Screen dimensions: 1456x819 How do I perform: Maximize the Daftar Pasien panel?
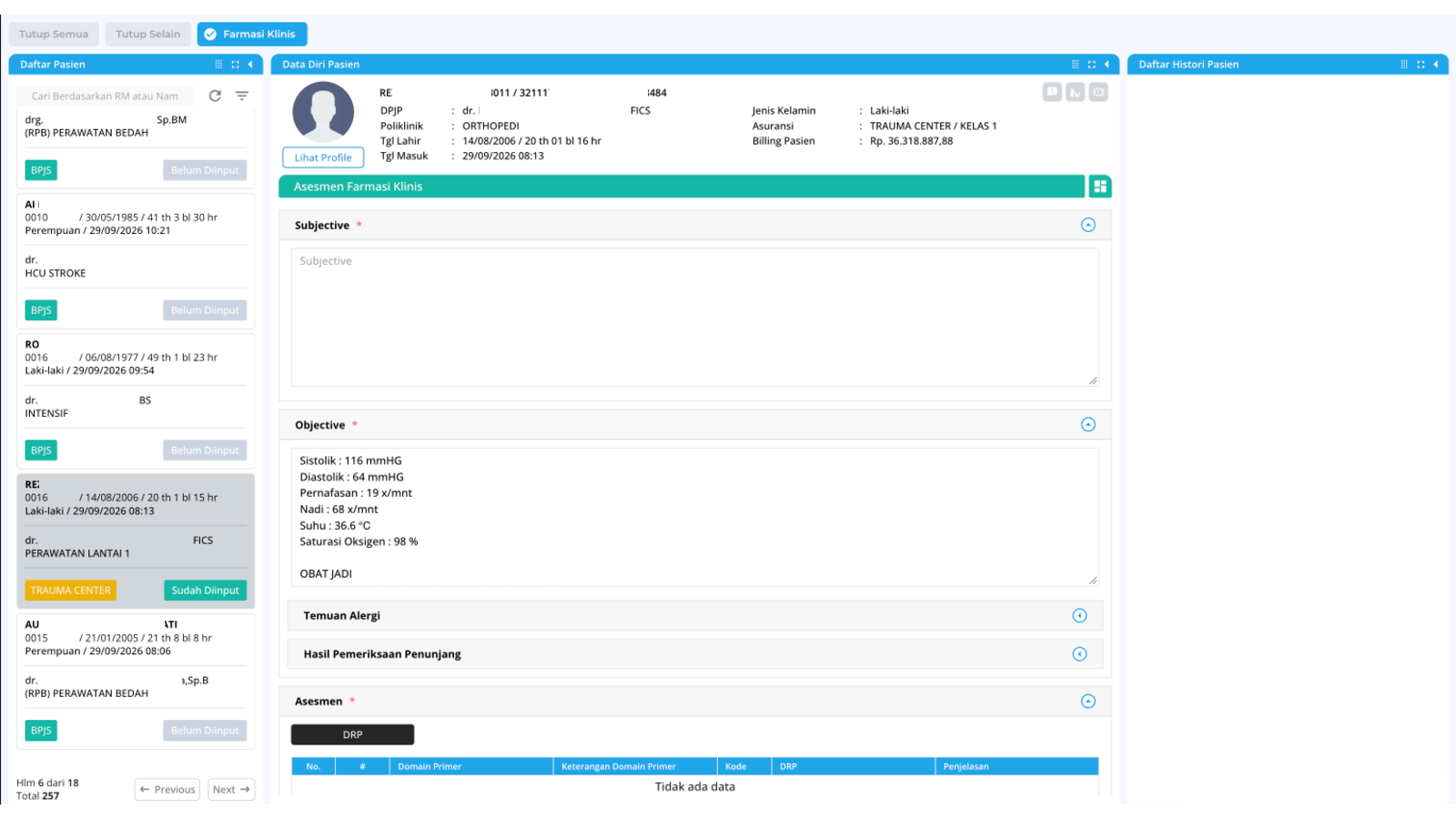coord(235,65)
